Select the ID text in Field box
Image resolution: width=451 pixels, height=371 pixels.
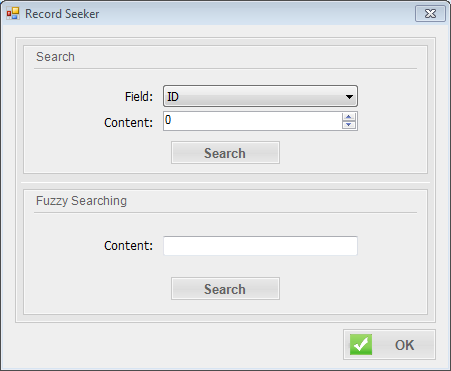173,97
